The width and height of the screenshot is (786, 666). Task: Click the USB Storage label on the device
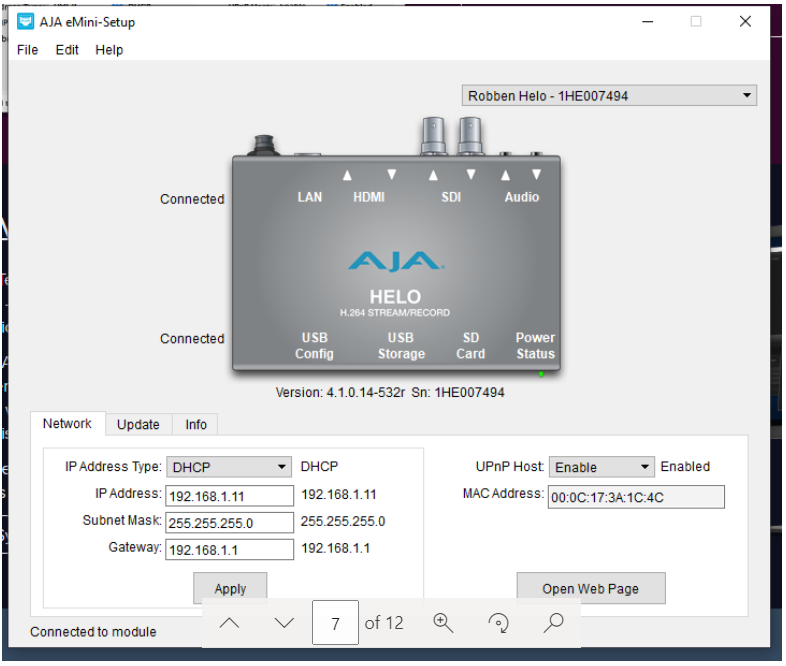point(401,345)
